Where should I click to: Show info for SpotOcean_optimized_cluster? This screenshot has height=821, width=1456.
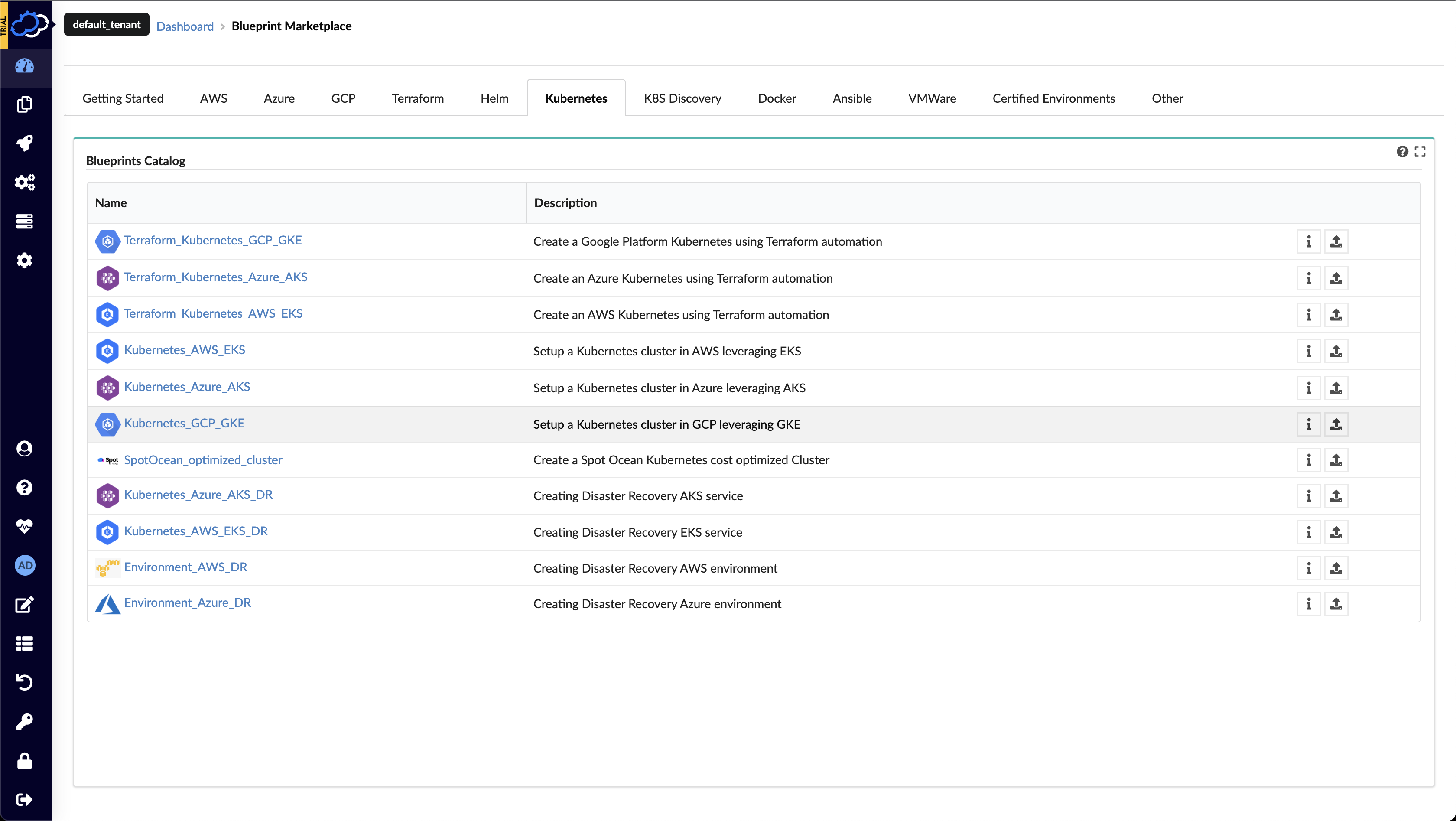pos(1309,460)
